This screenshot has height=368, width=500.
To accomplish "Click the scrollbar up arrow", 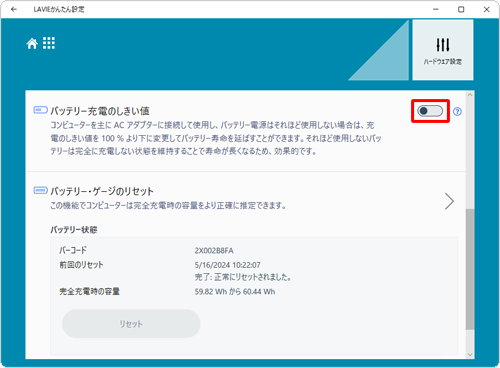I will click(x=470, y=95).
